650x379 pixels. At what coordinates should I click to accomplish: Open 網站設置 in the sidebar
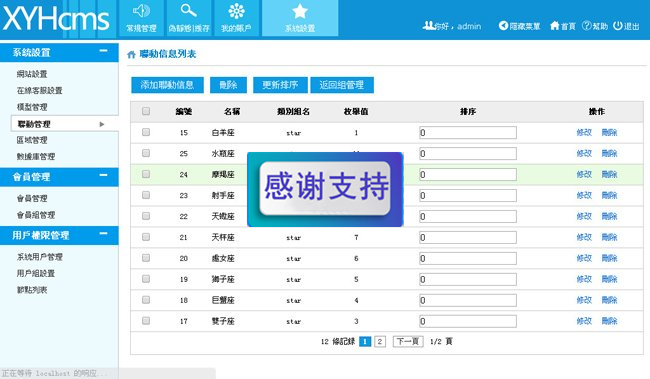[x=32, y=74]
